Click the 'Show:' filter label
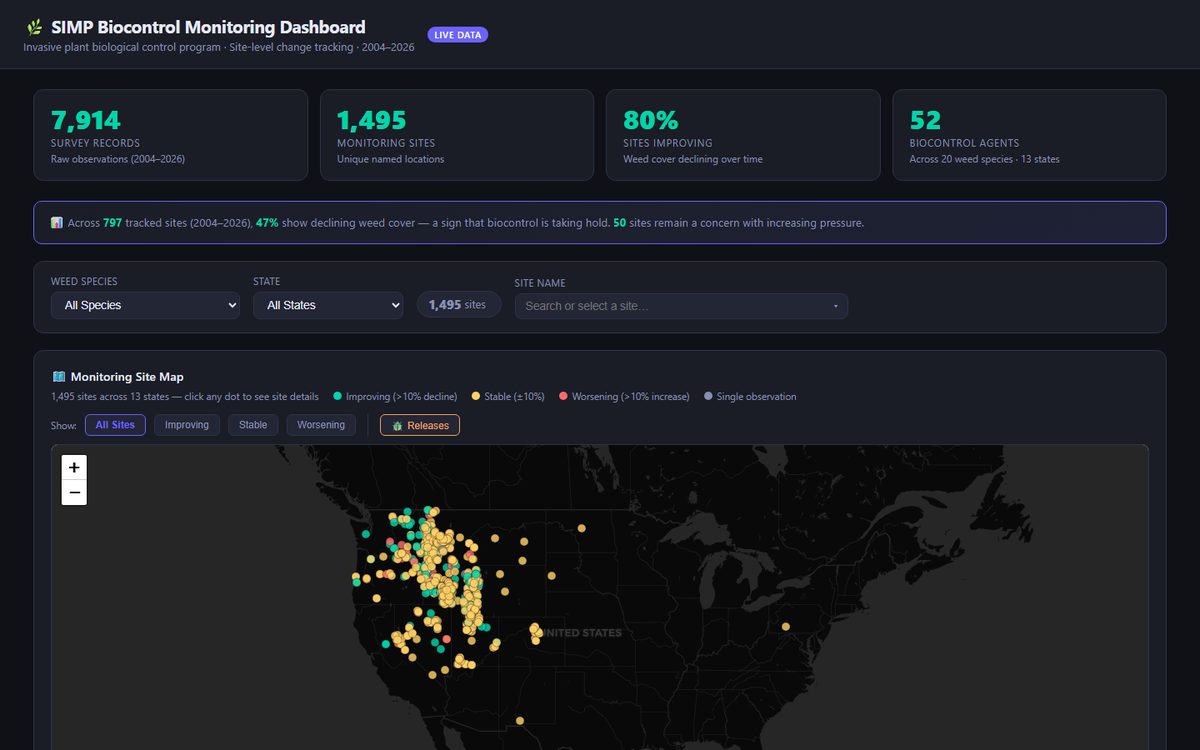Image resolution: width=1200 pixels, height=750 pixels. pos(63,425)
